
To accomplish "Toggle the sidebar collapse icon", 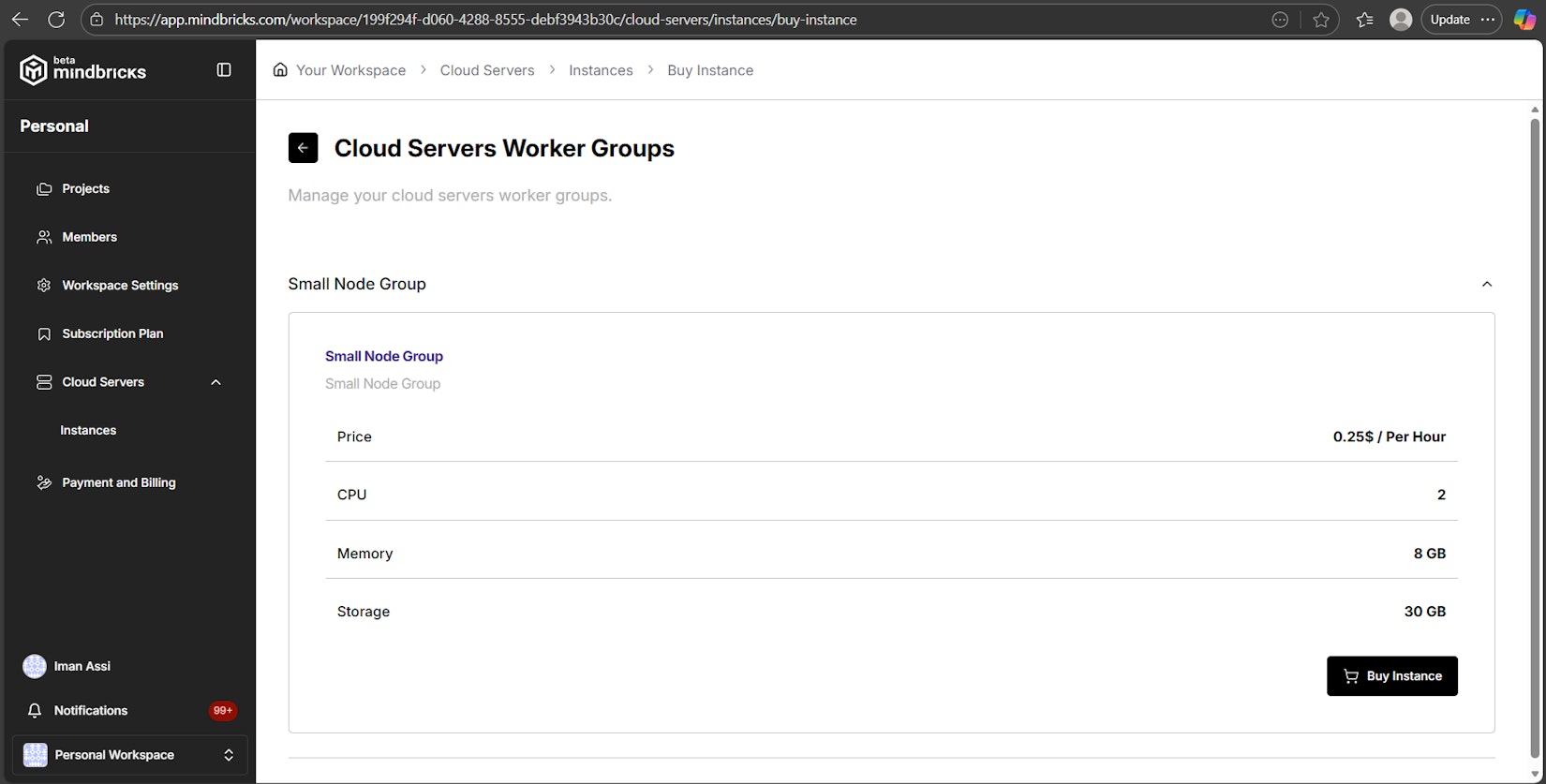I will click(x=224, y=70).
